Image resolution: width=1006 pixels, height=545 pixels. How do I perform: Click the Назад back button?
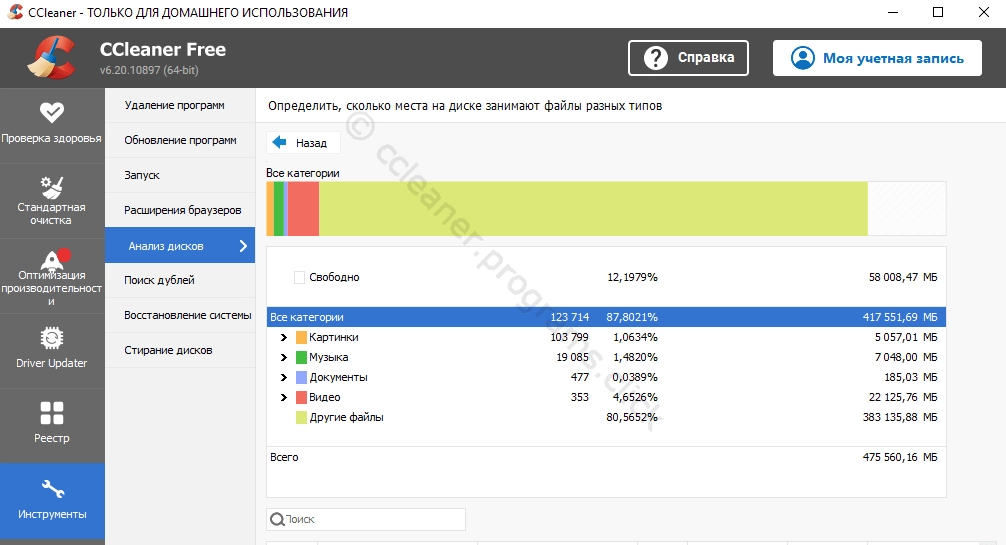pyautogui.click(x=301, y=143)
